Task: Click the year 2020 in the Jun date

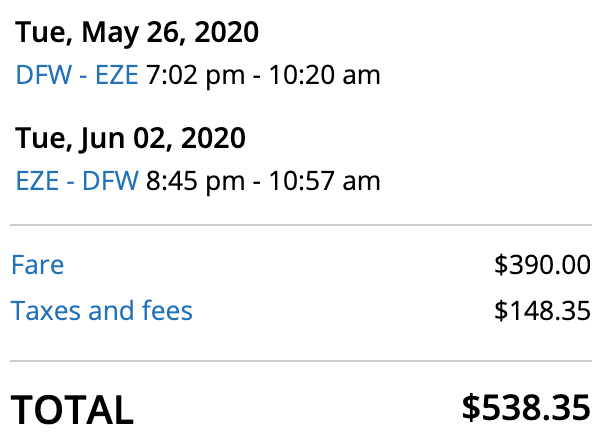Action: pyautogui.click(x=215, y=139)
